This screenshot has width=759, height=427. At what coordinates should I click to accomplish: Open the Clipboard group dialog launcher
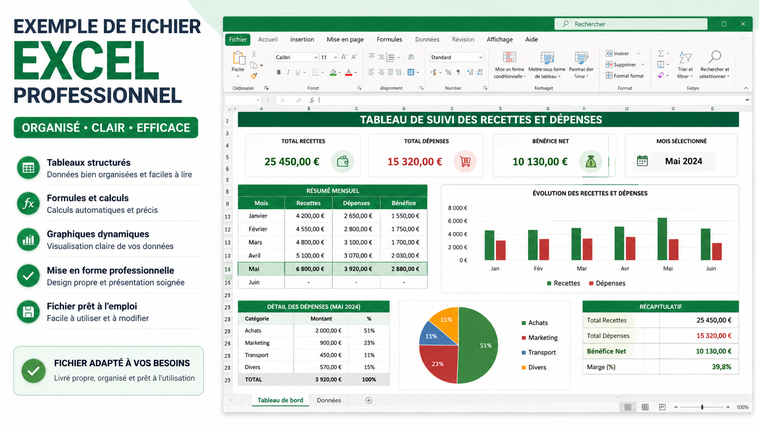[266, 88]
